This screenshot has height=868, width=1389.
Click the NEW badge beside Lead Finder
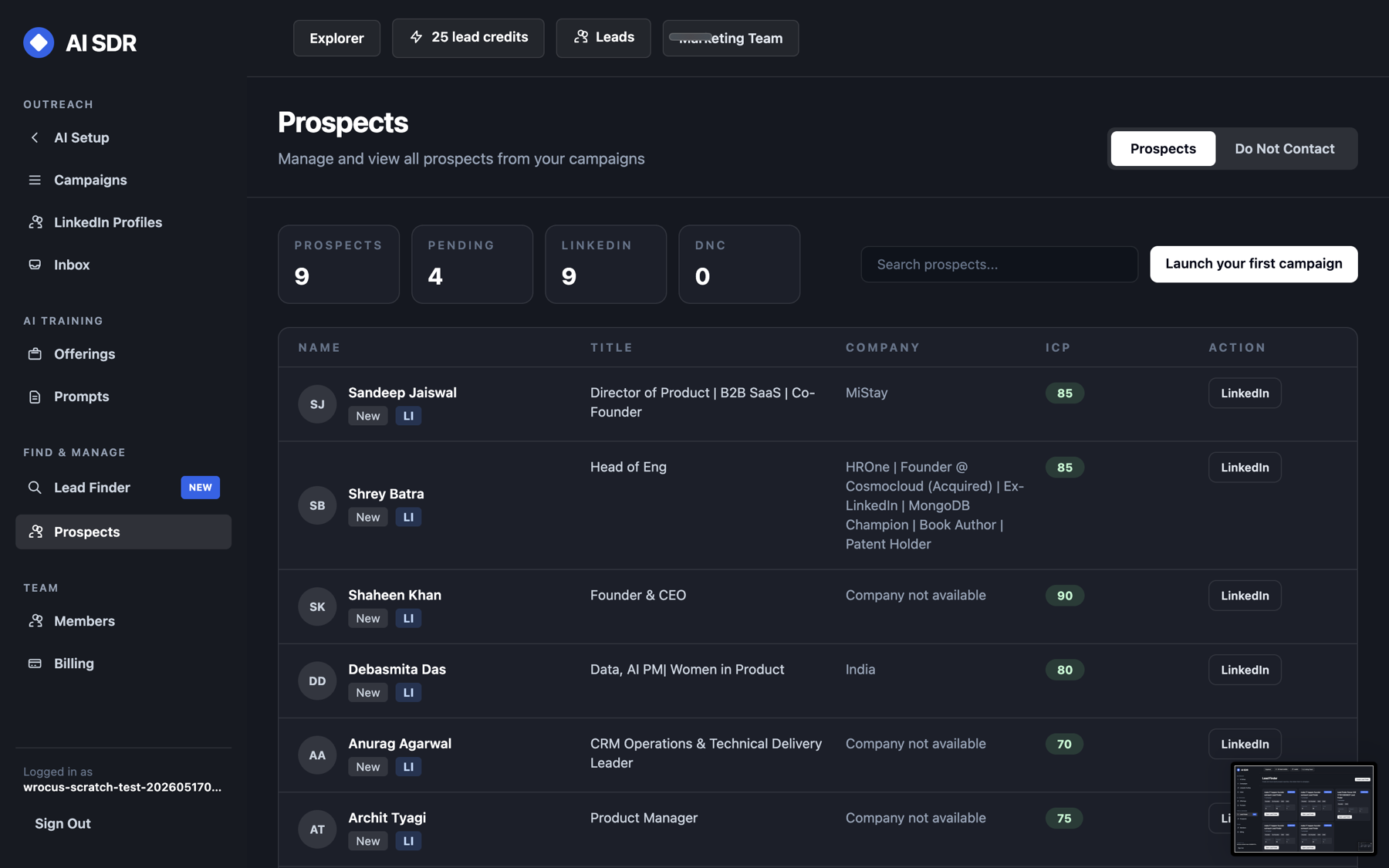201,488
